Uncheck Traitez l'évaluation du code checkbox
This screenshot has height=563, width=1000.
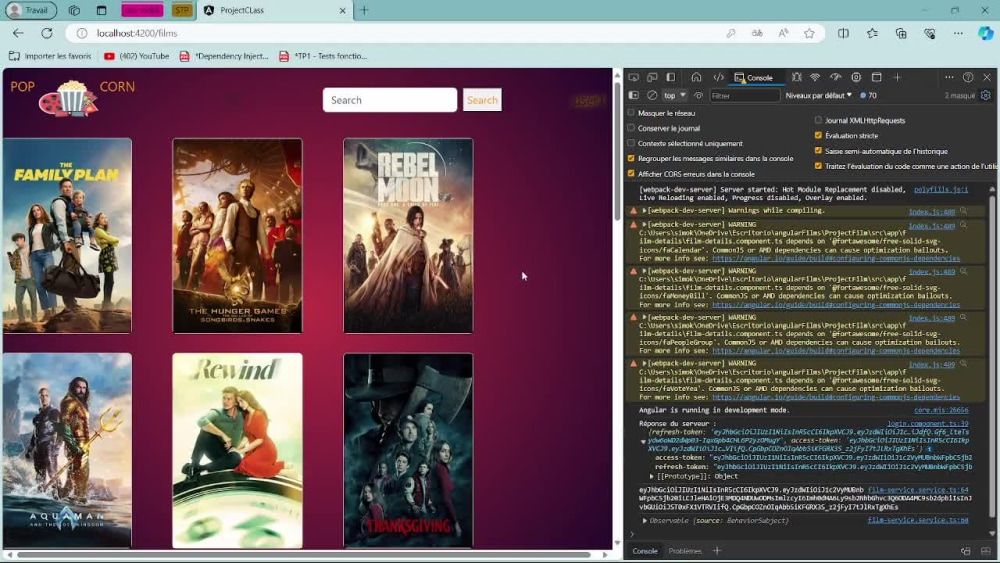[818, 166]
